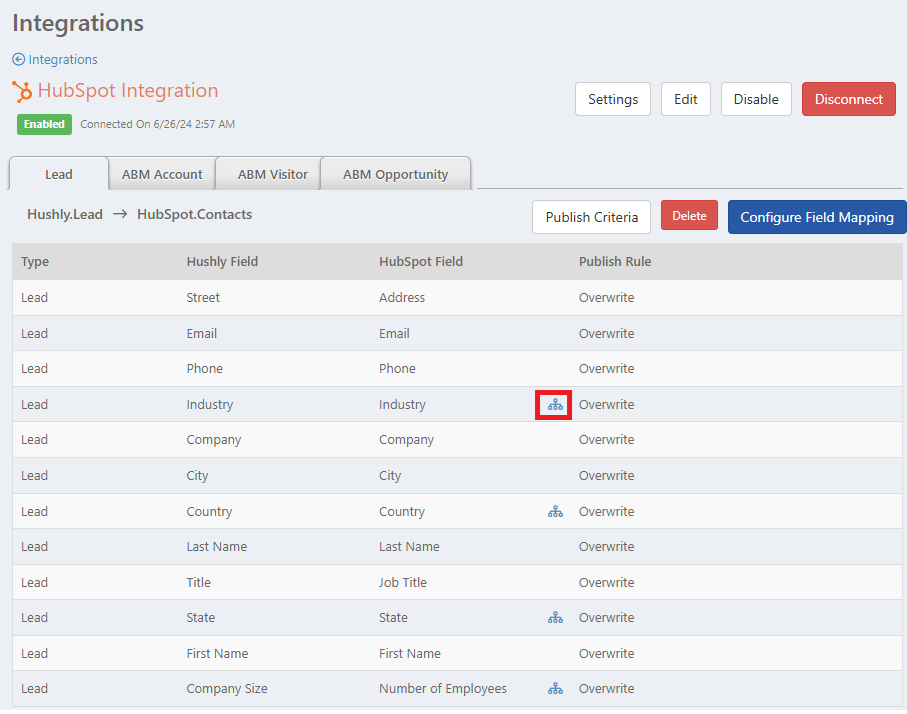Viewport: 907px width, 714px height.
Task: Click the Title Hushly field cell
Action: pyautogui.click(x=198, y=582)
